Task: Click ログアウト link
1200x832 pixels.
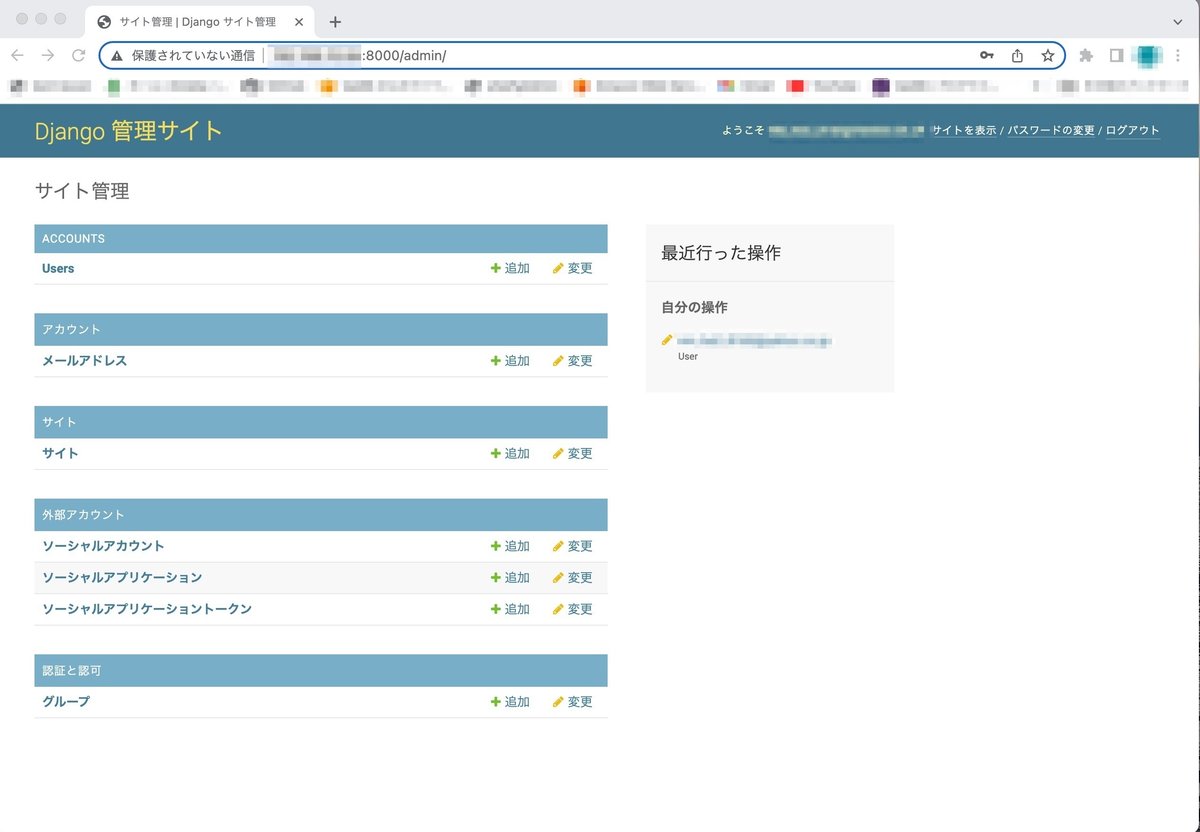Action: pyautogui.click(x=1133, y=131)
